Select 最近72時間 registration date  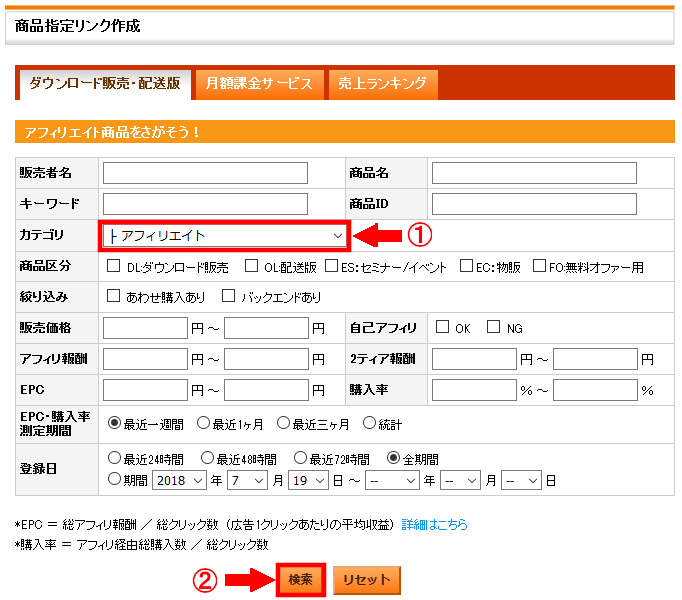point(301,458)
